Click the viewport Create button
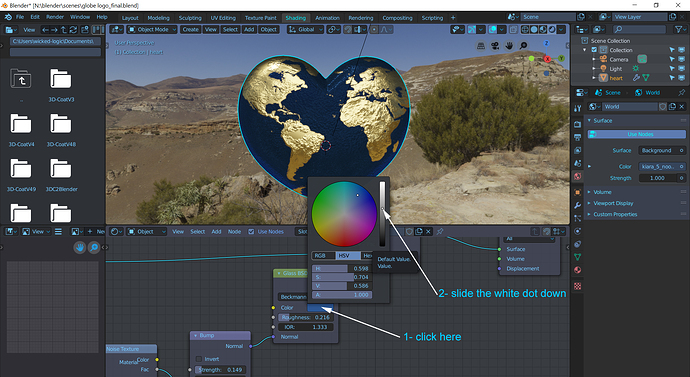The height and width of the screenshot is (377, 690). tap(191, 29)
